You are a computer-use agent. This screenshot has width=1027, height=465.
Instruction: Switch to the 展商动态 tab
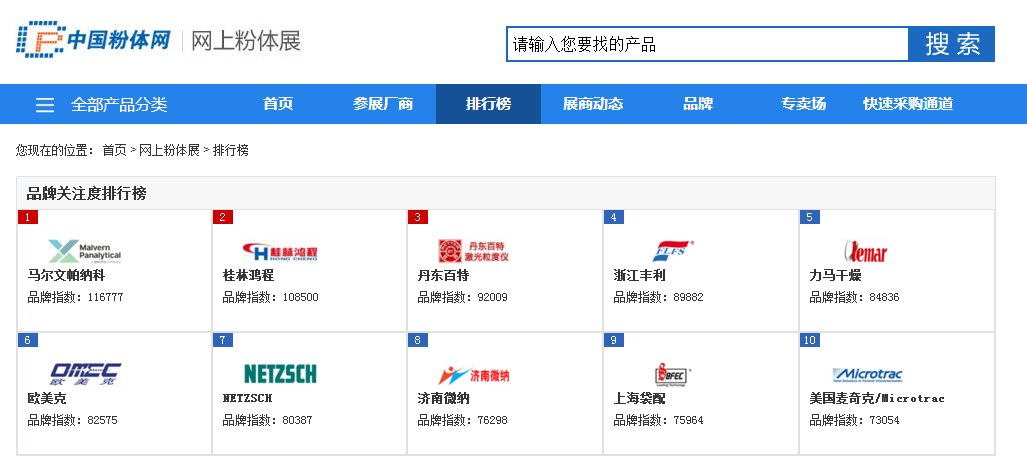tap(592, 104)
